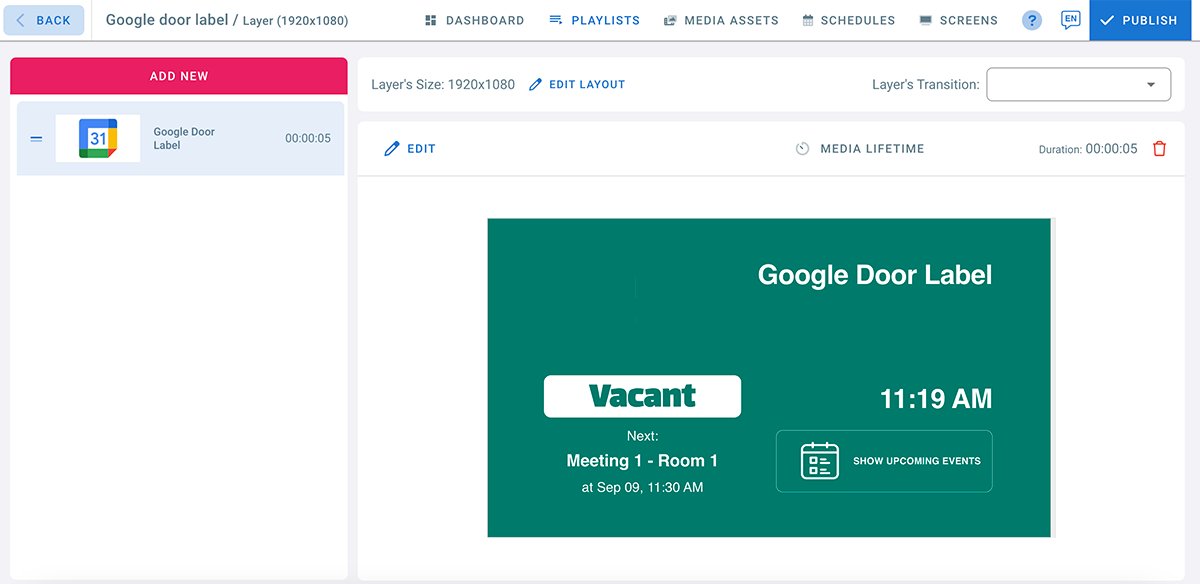Image resolution: width=1200 pixels, height=584 pixels.
Task: Open the Schedules tab
Action: [848, 20]
